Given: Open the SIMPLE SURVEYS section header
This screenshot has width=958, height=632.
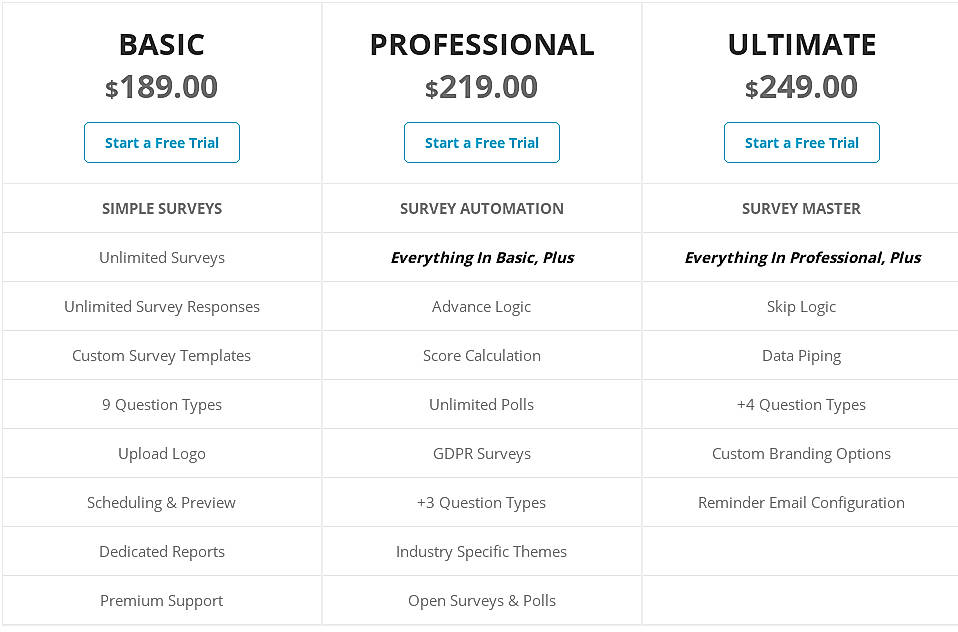Looking at the screenshot, I should (x=161, y=208).
